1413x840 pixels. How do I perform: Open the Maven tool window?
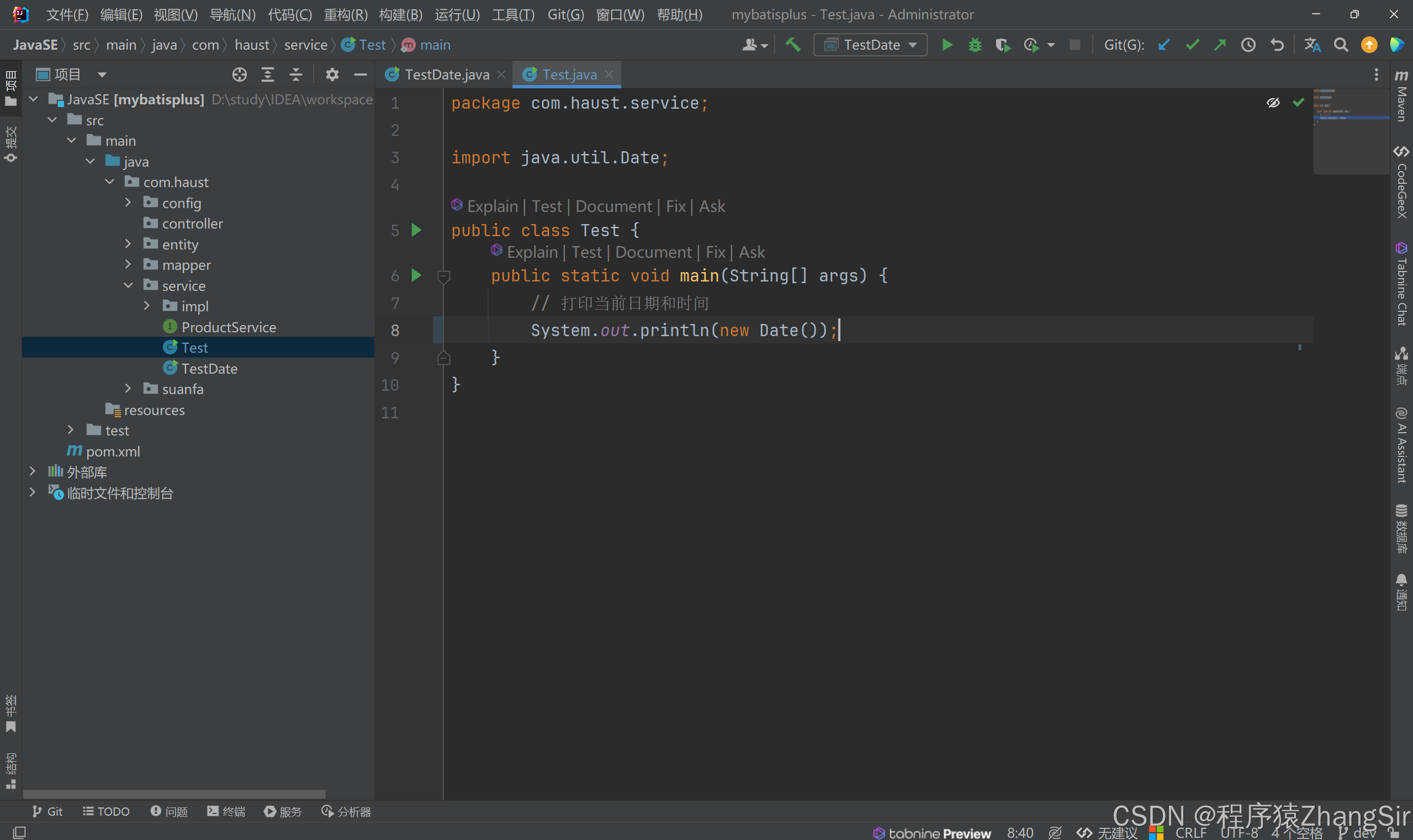pyautogui.click(x=1401, y=95)
